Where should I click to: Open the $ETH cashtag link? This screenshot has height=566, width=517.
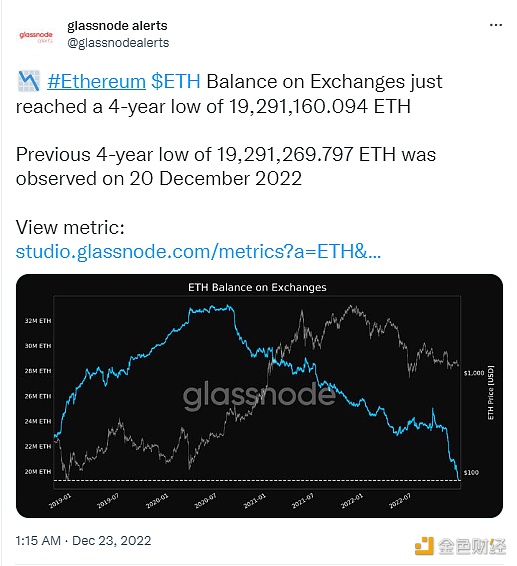176,81
